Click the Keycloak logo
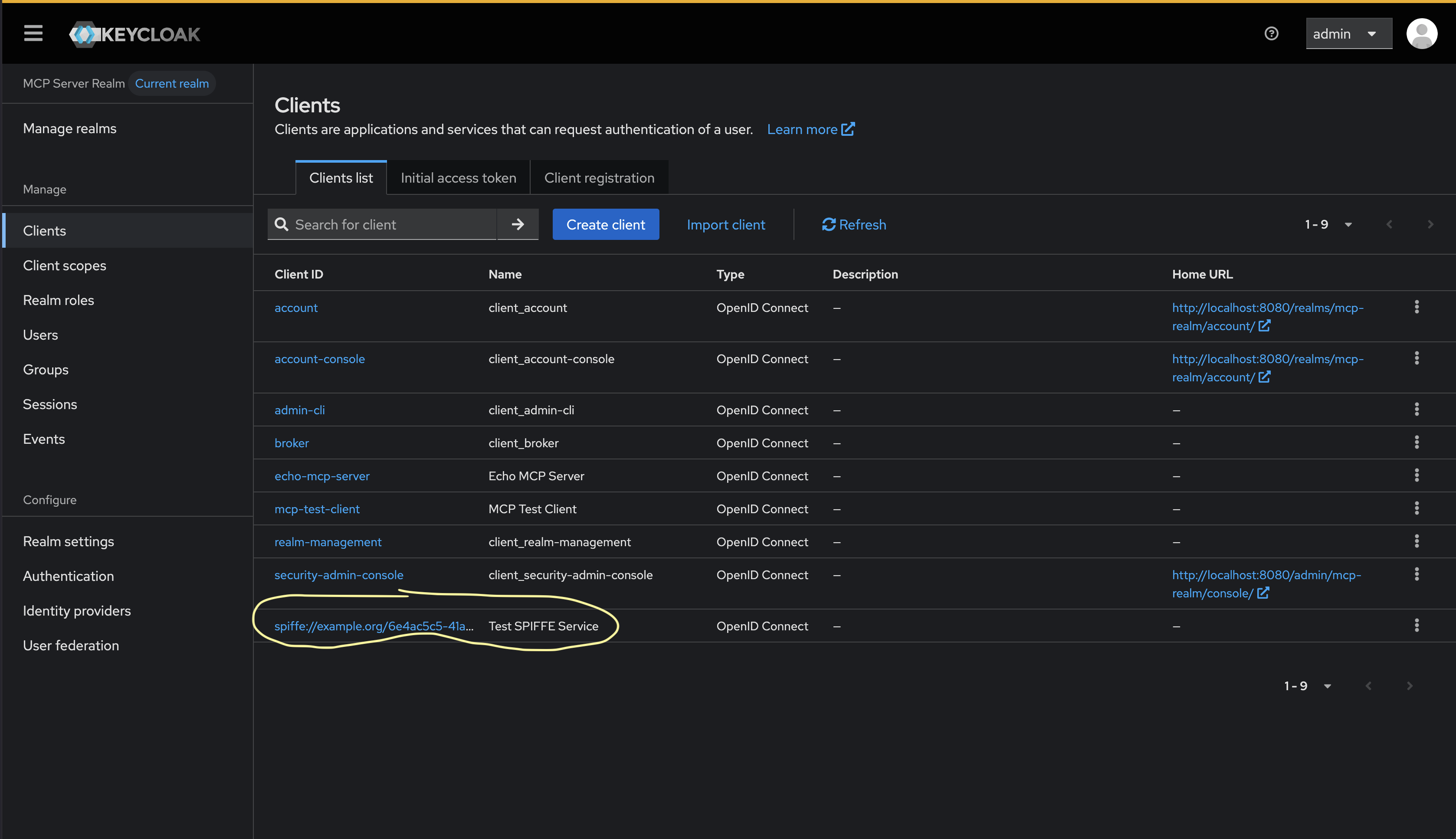 [x=134, y=35]
